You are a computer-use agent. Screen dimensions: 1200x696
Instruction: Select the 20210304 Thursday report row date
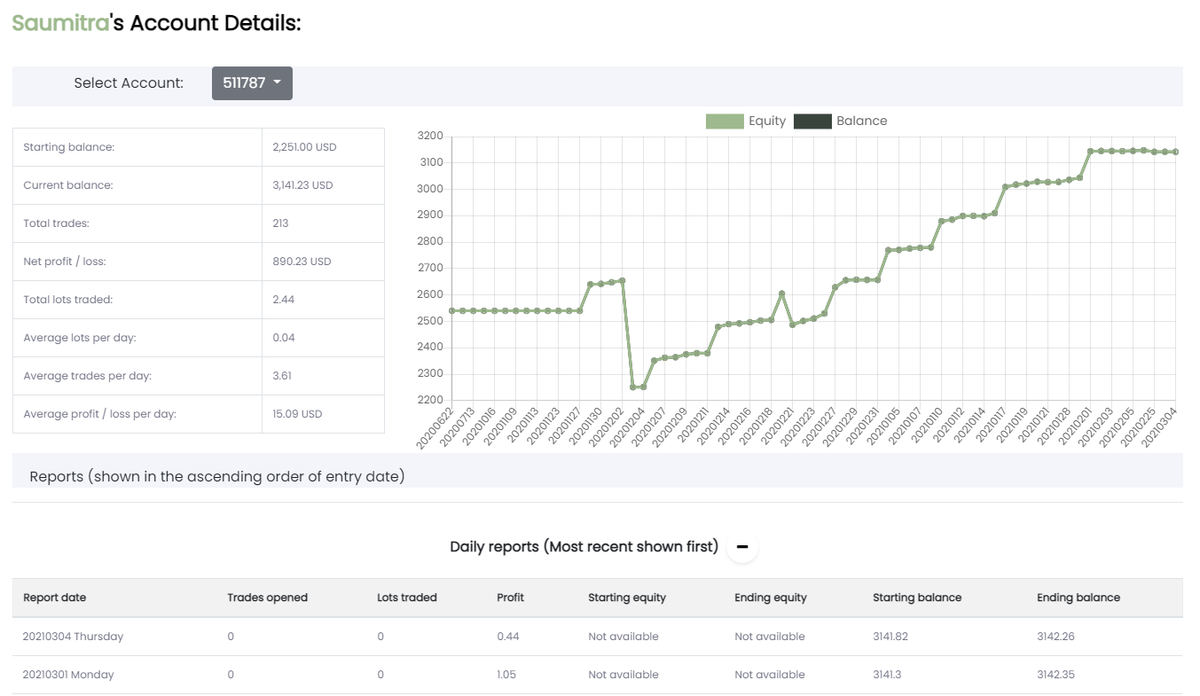pyautogui.click(x=73, y=636)
